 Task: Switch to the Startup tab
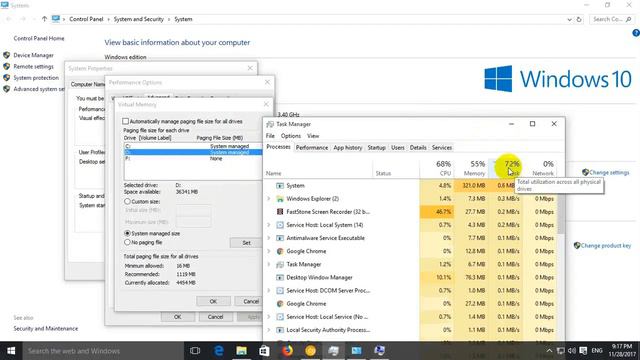pyautogui.click(x=376, y=148)
